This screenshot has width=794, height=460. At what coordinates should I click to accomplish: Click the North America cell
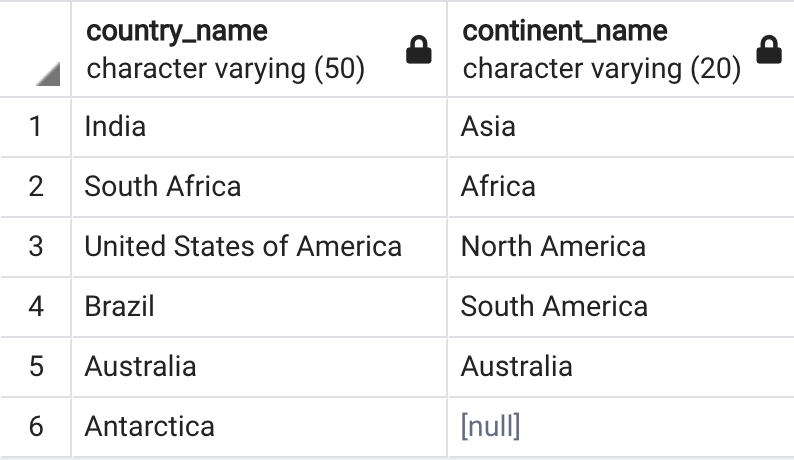click(x=621, y=247)
